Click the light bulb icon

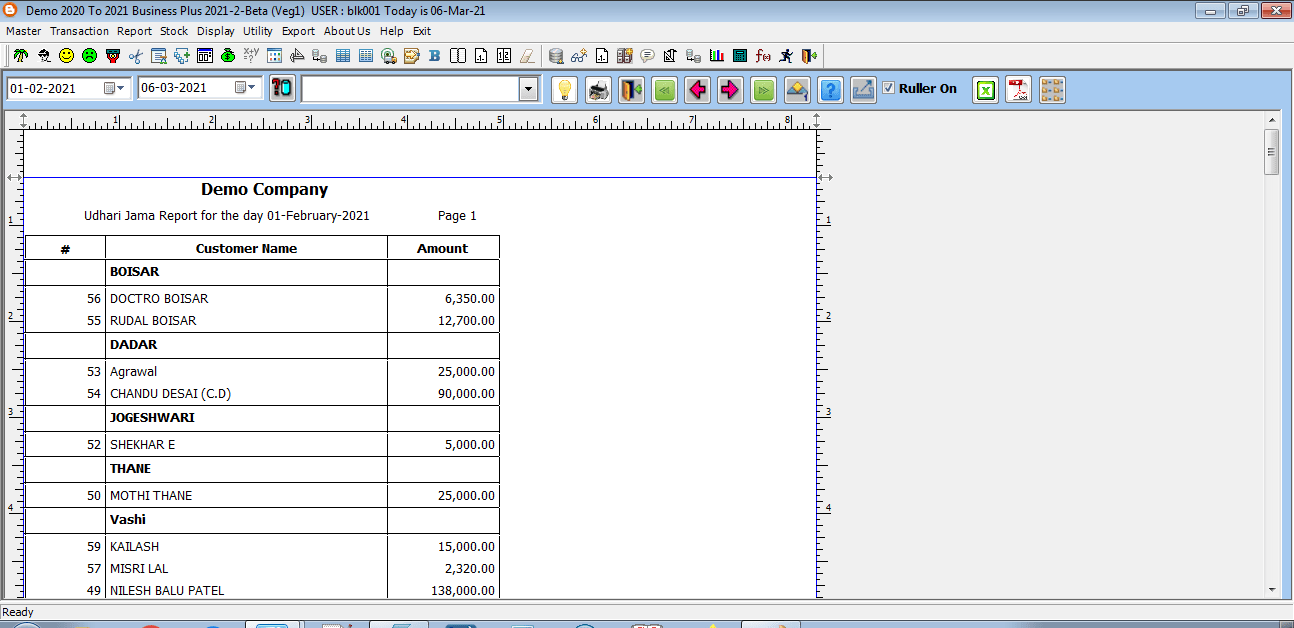[x=565, y=90]
